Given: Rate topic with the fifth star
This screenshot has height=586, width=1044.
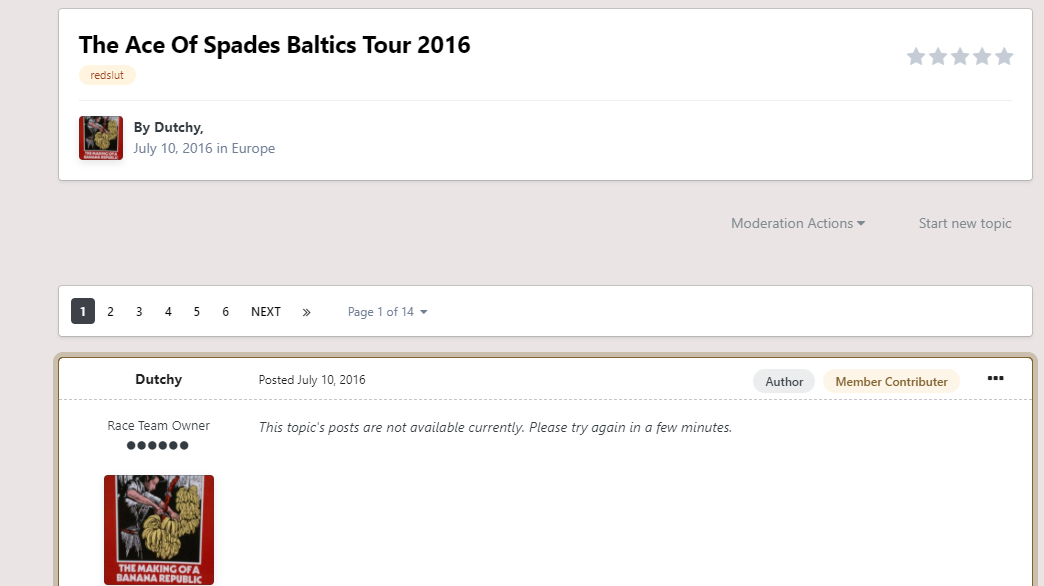Looking at the screenshot, I should 1004,57.
